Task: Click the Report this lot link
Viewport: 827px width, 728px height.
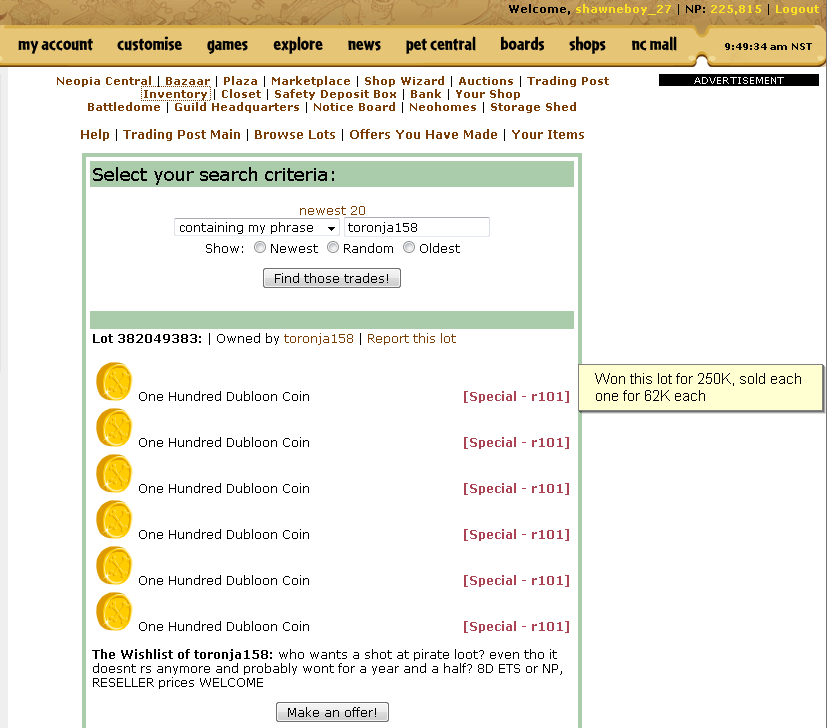Action: (411, 339)
